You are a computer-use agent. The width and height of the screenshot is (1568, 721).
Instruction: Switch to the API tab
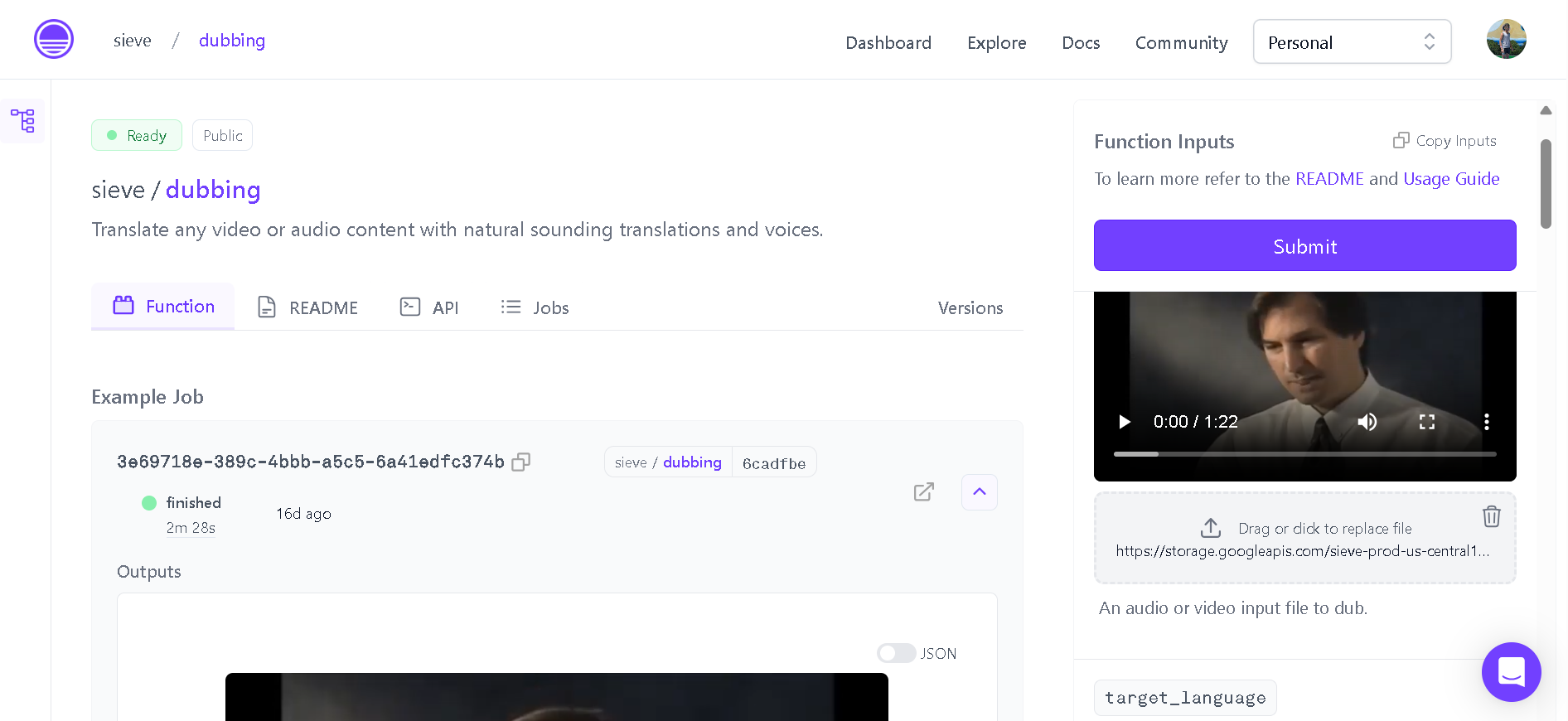pos(429,307)
